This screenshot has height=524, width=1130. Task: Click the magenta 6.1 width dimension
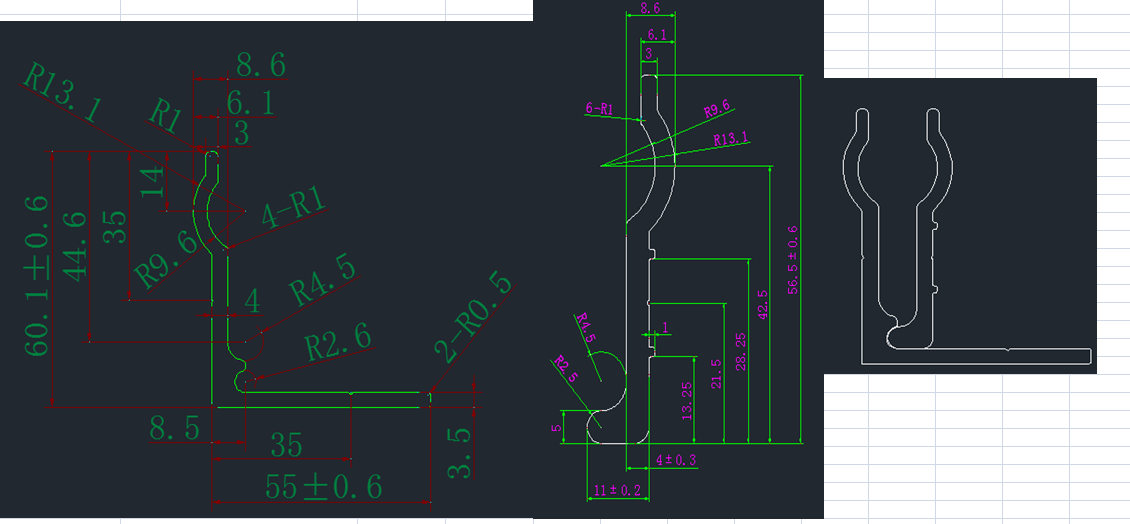click(x=657, y=35)
